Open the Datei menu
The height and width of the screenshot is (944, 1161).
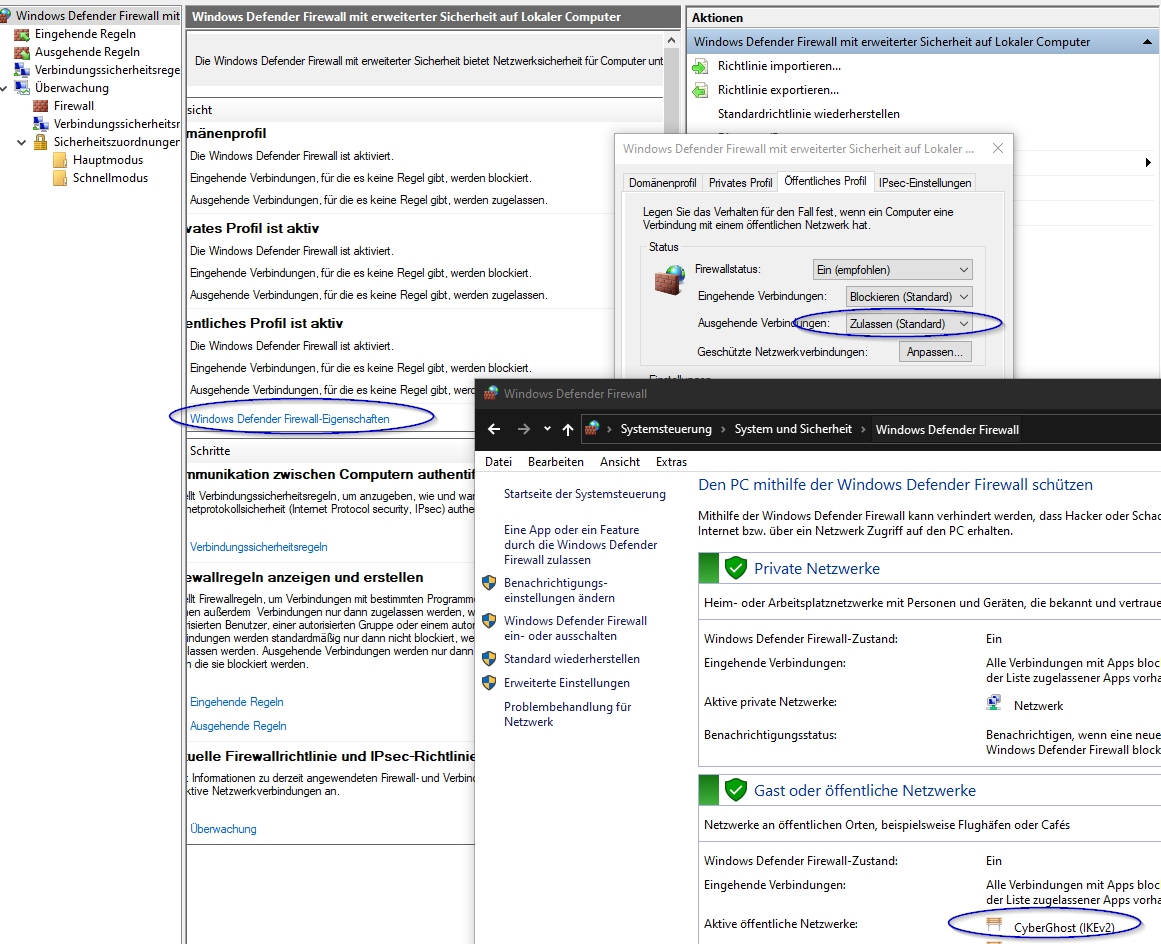(x=498, y=462)
